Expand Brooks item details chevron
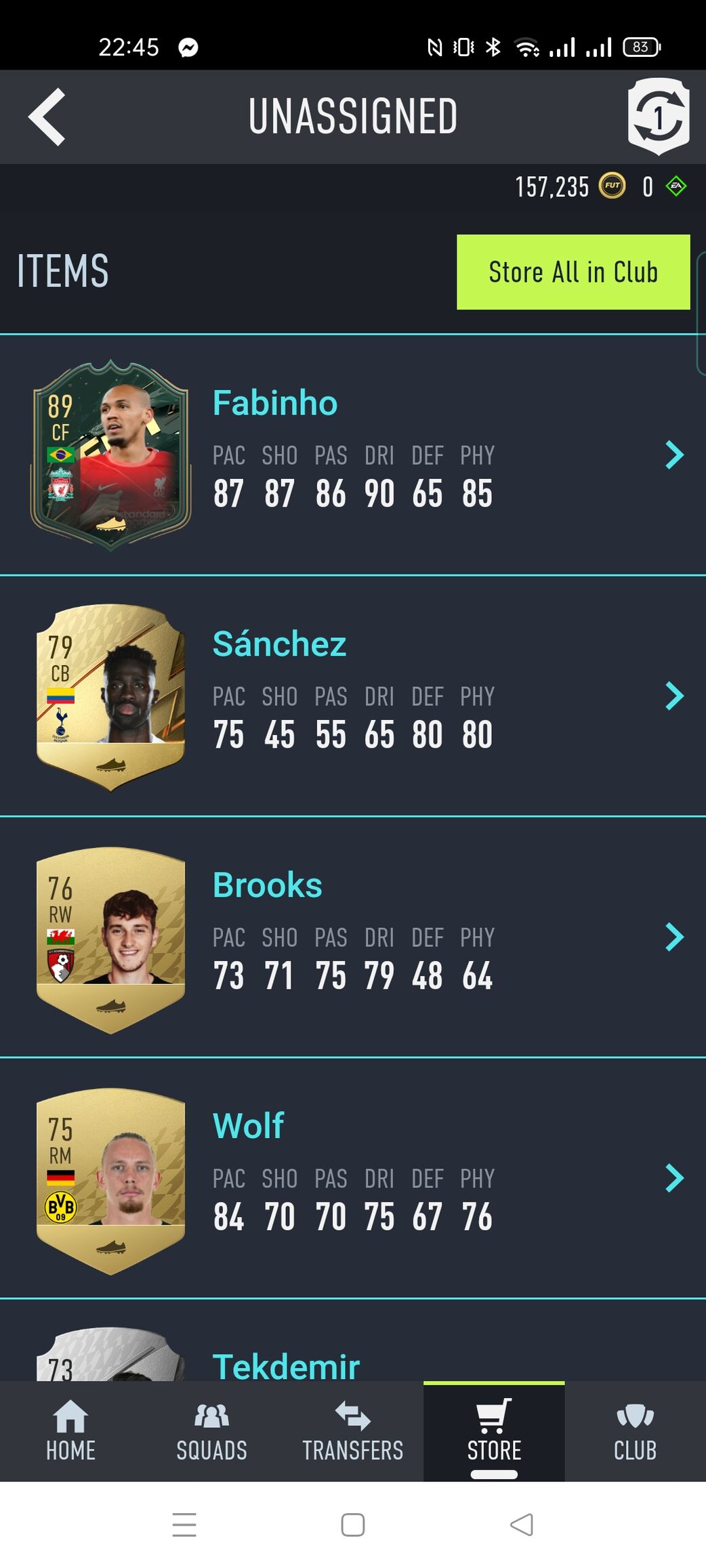706x1568 pixels. (674, 937)
